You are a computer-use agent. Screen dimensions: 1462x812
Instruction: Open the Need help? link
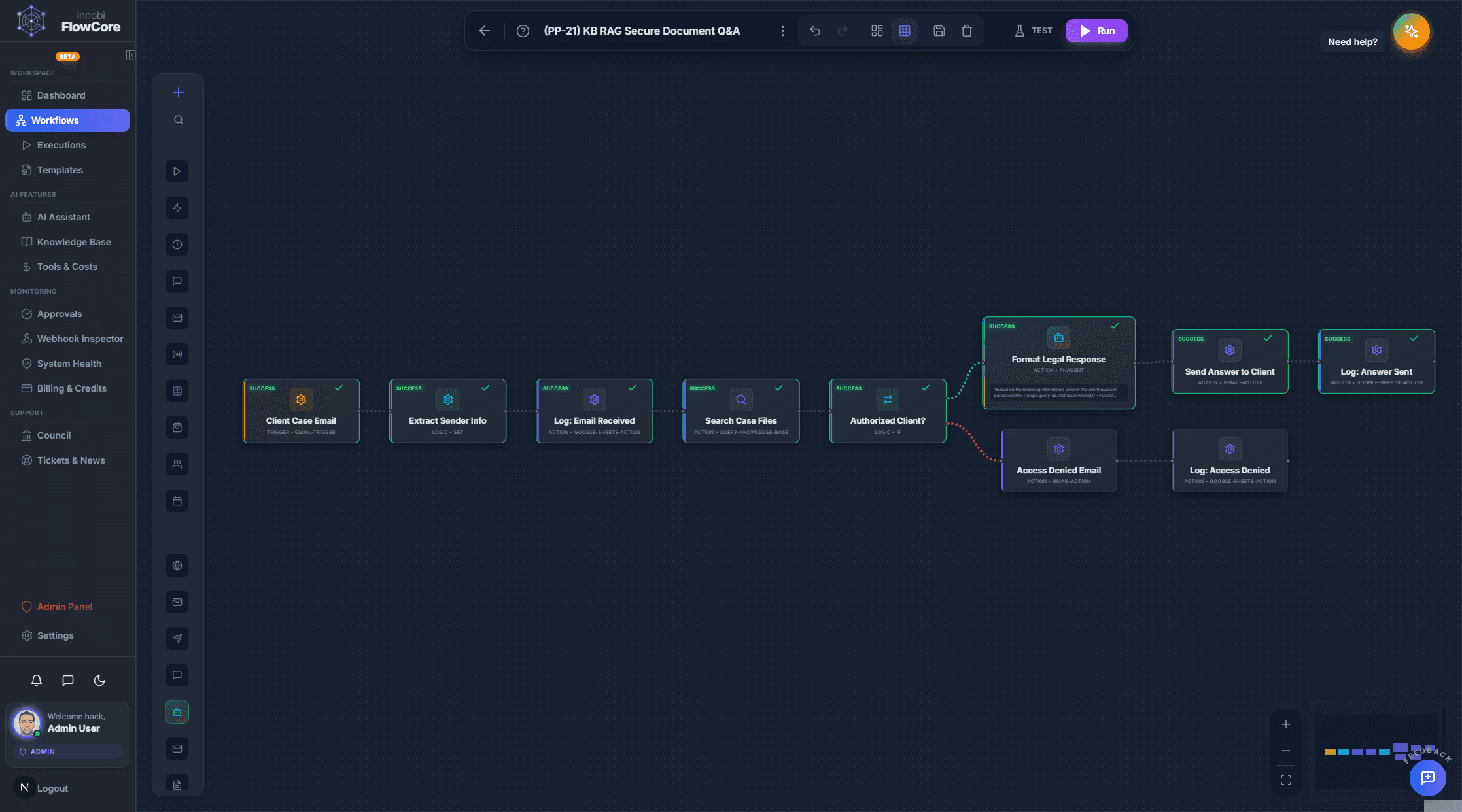1352,41
